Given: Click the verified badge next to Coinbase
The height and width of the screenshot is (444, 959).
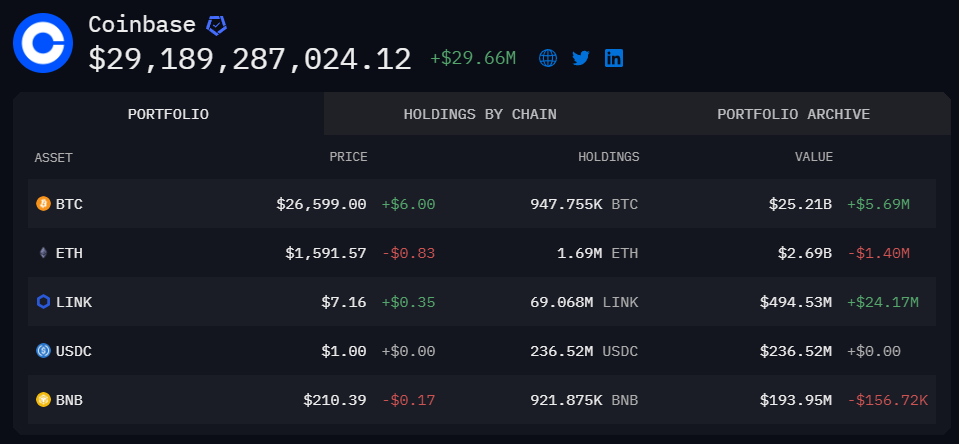Looking at the screenshot, I should tap(217, 25).
